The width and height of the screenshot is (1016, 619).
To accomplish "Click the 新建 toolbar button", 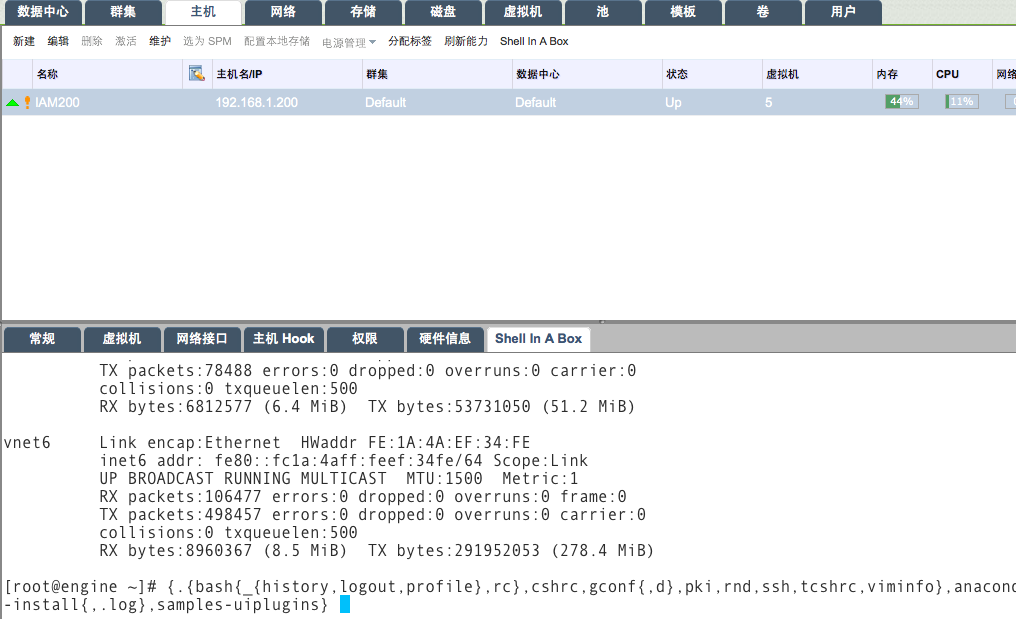I will [24, 41].
